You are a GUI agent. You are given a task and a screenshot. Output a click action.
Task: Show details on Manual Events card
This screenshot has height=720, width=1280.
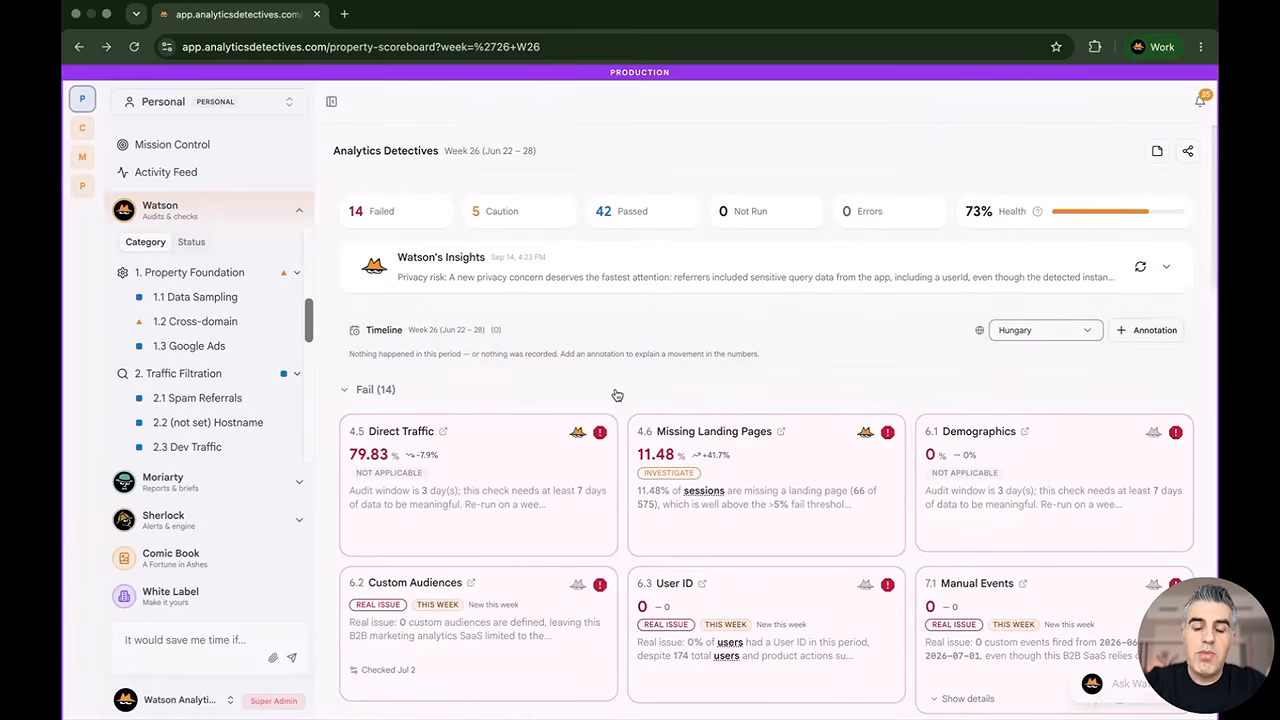click(962, 699)
